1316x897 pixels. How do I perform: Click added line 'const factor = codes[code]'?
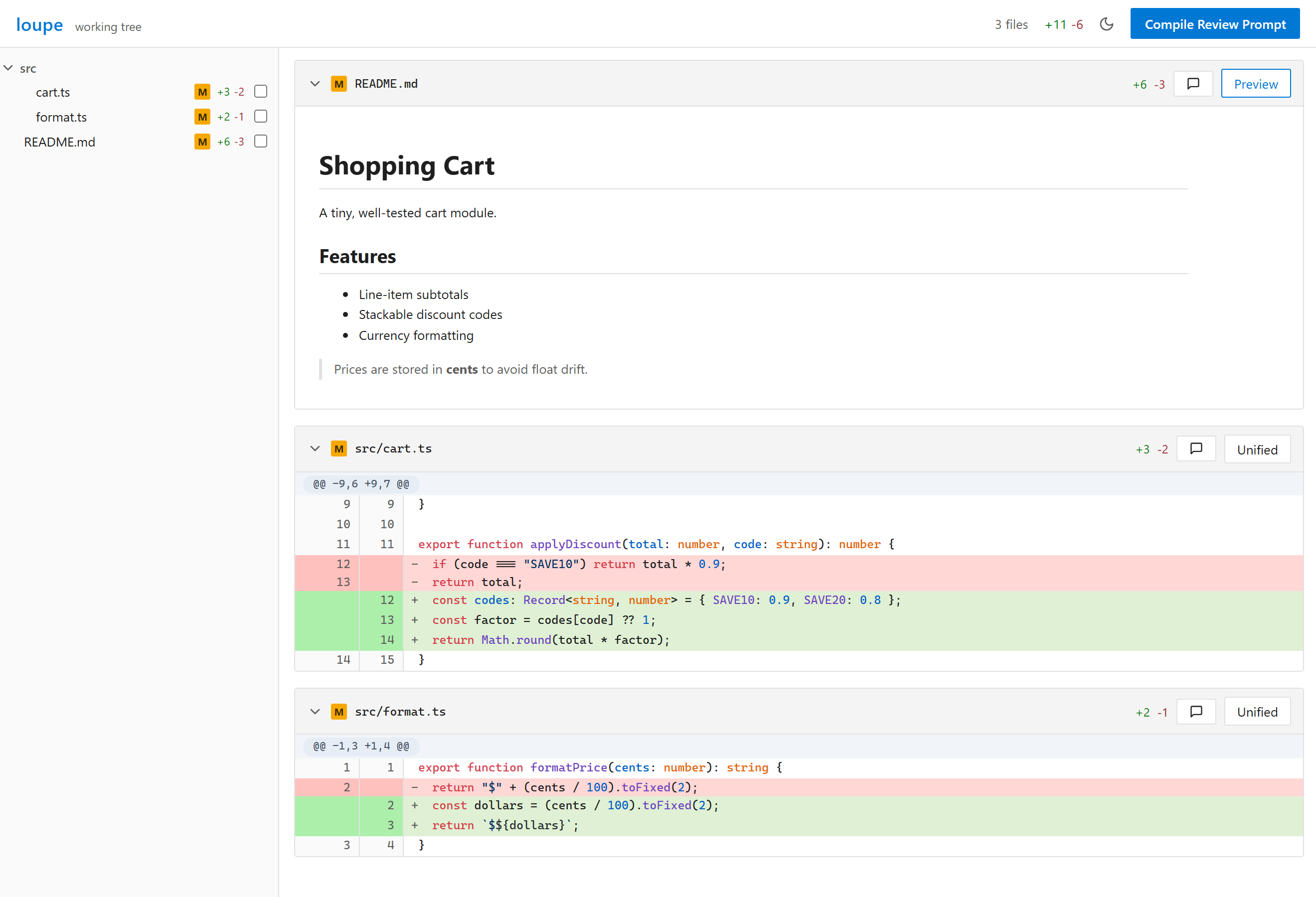799,620
